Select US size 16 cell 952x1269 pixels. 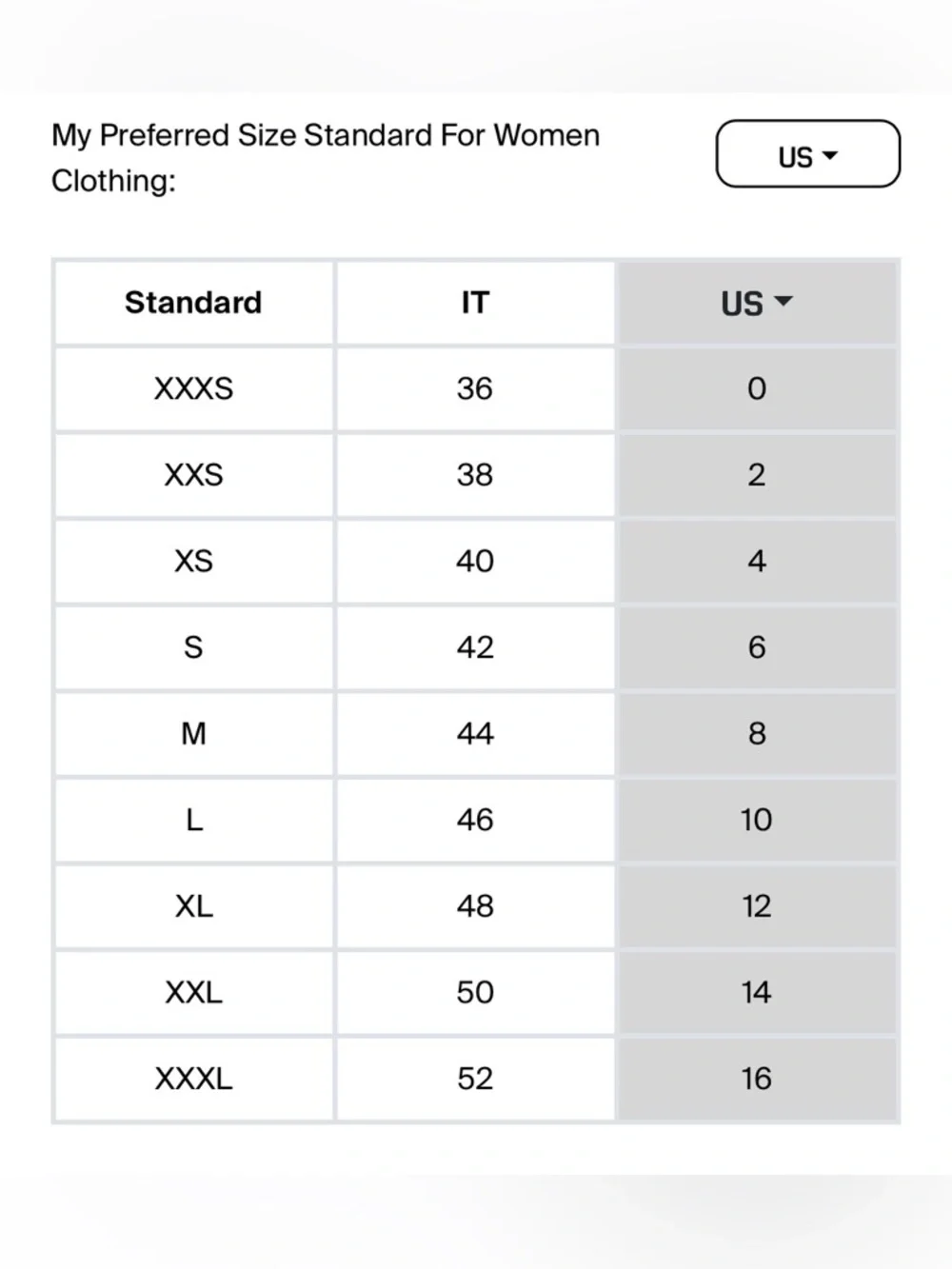(757, 1078)
